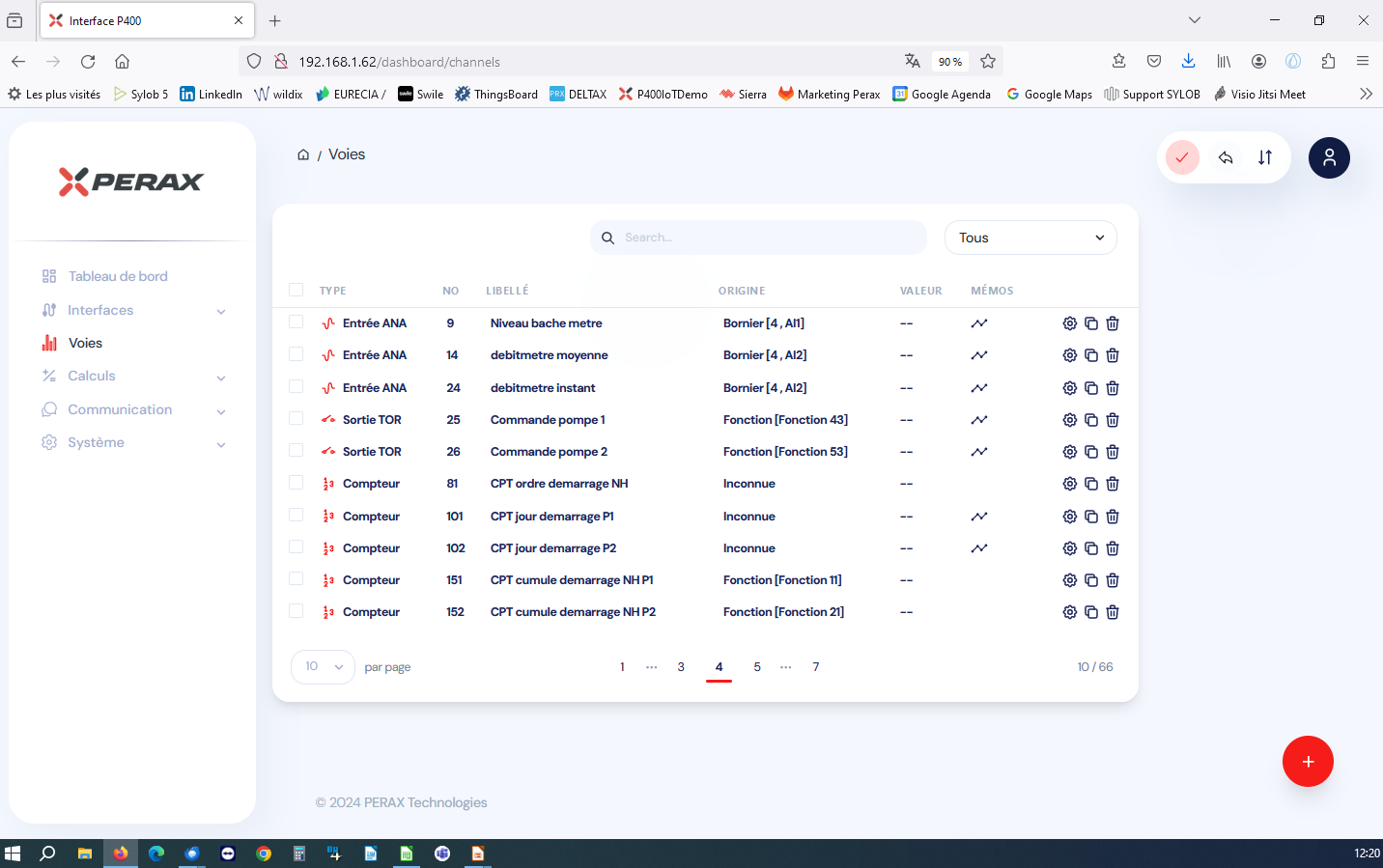This screenshot has width=1383, height=868.
Task: Jump to page 7 in pagination
Action: 816,667
